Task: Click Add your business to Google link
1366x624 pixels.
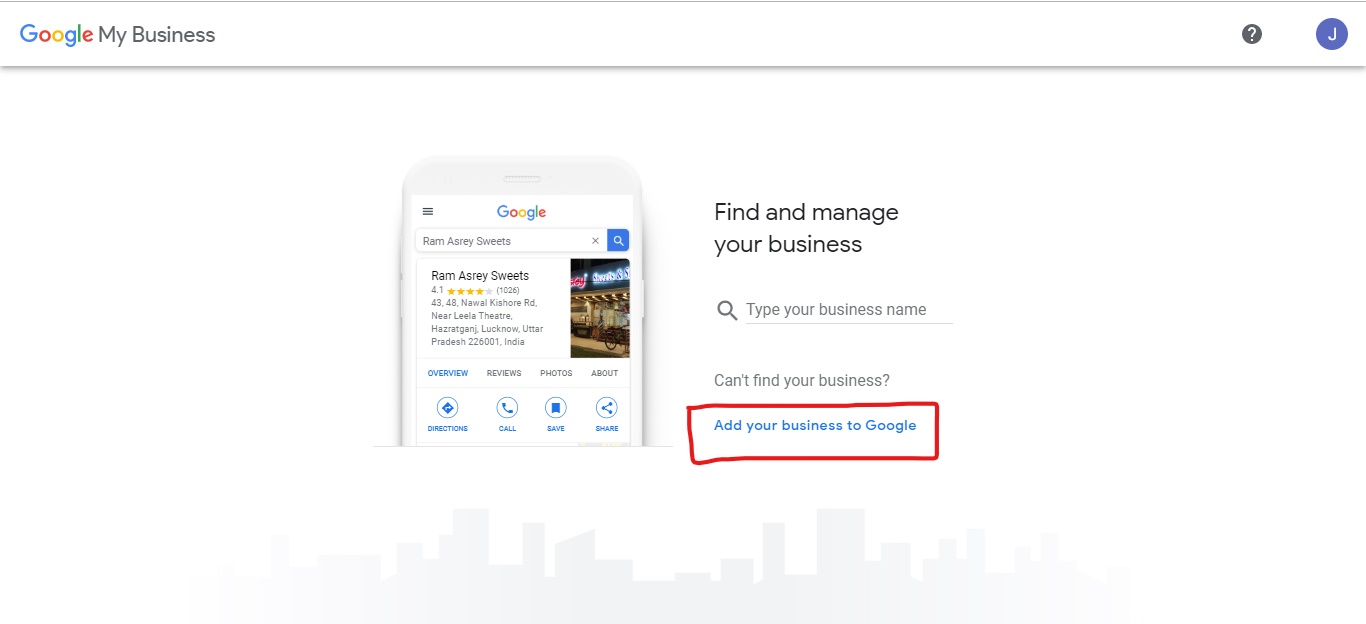Action: click(815, 425)
